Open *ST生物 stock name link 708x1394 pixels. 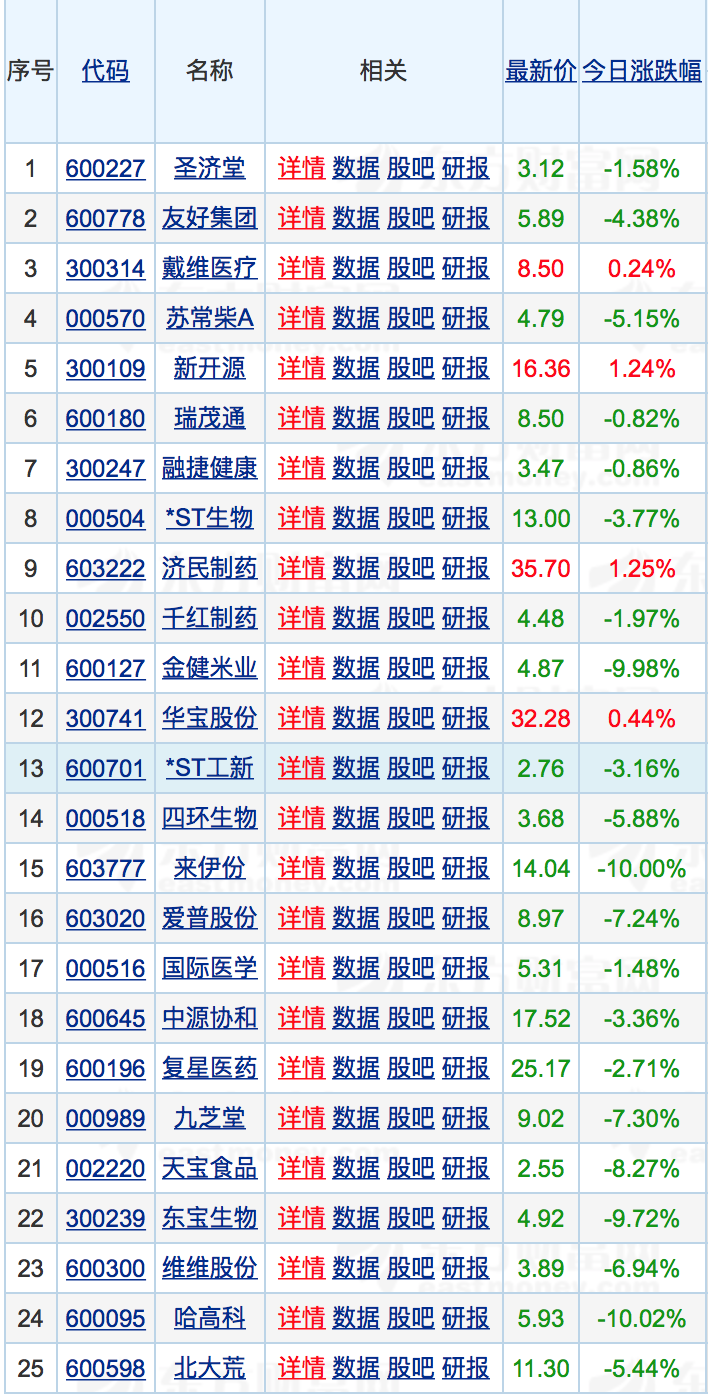(209, 519)
